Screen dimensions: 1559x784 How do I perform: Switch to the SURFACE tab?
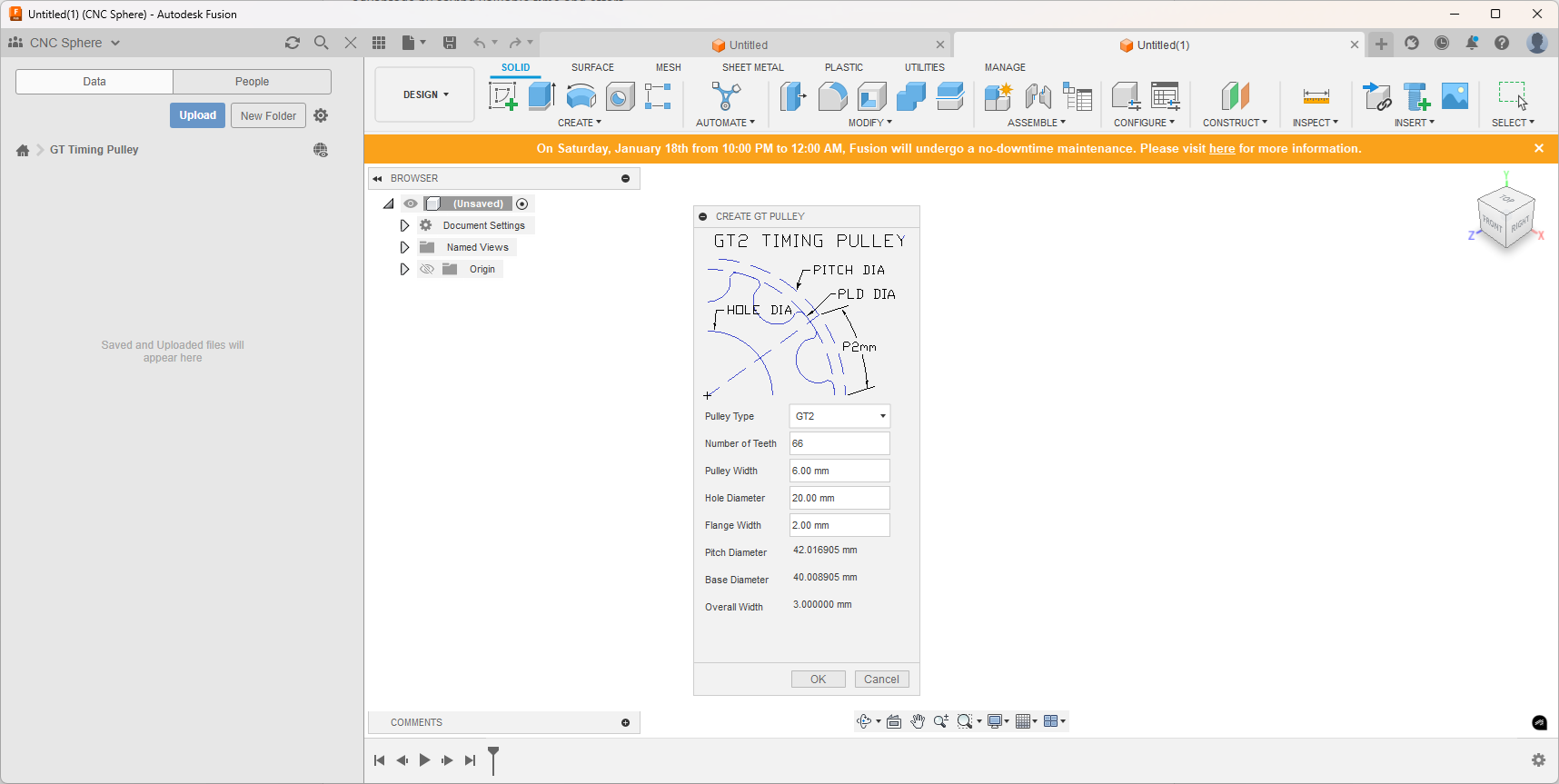[592, 67]
